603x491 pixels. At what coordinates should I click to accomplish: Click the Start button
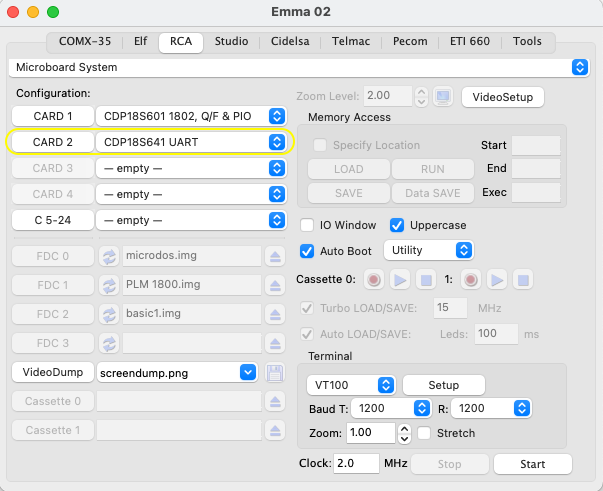(x=533, y=464)
